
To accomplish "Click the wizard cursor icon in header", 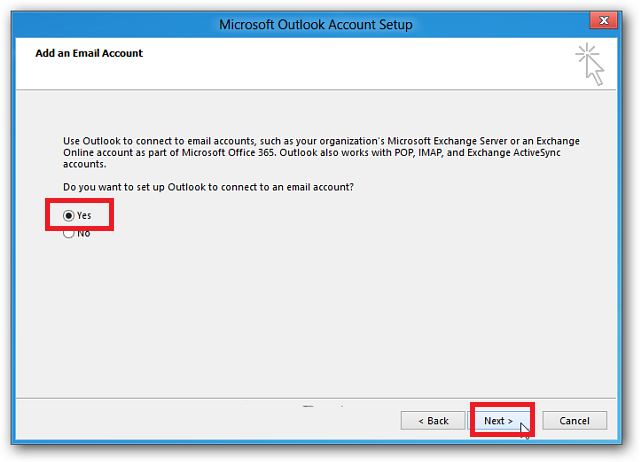I will pyautogui.click(x=590, y=64).
